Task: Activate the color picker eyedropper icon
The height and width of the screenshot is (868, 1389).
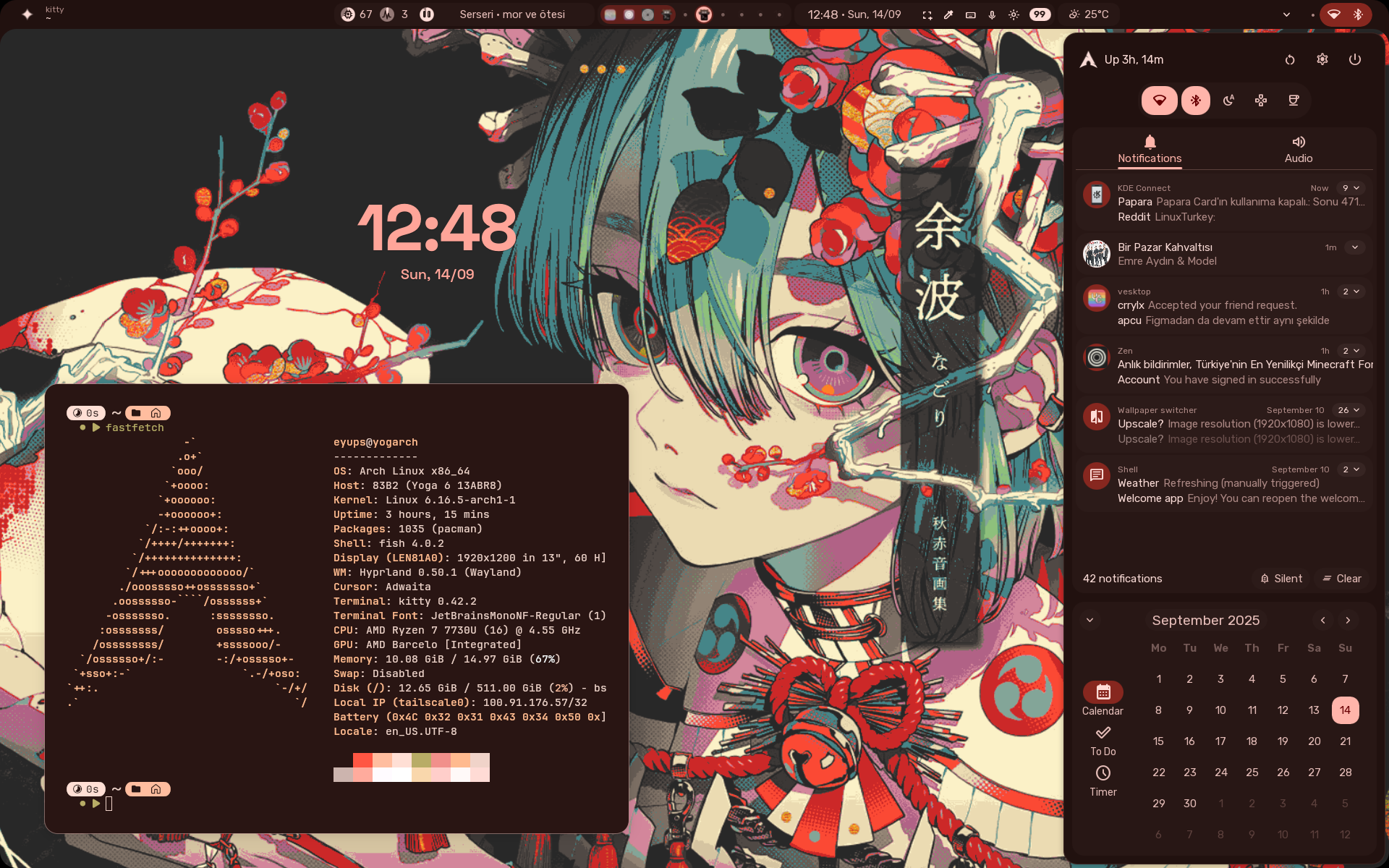Action: 948,14
